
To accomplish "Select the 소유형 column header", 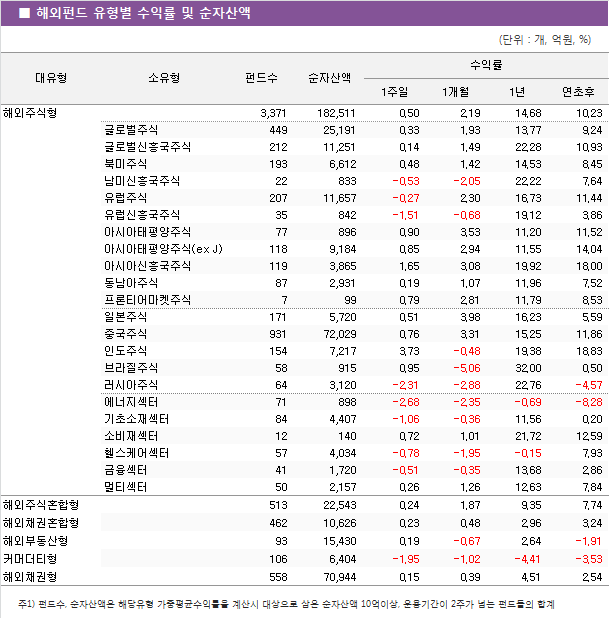I will point(163,77).
